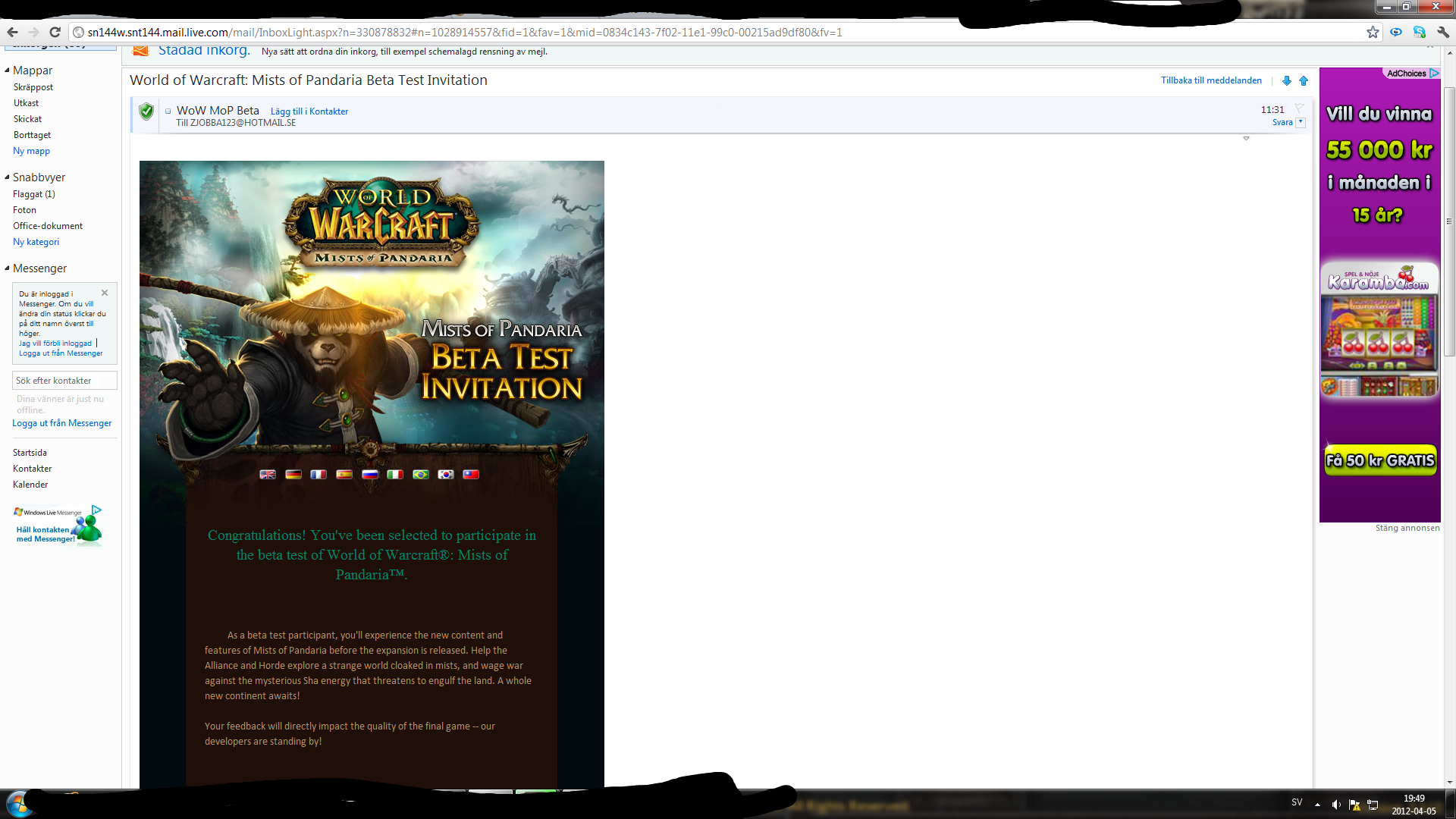The width and height of the screenshot is (1456, 819).
Task: Open Startsida in sidebar
Action: point(30,453)
